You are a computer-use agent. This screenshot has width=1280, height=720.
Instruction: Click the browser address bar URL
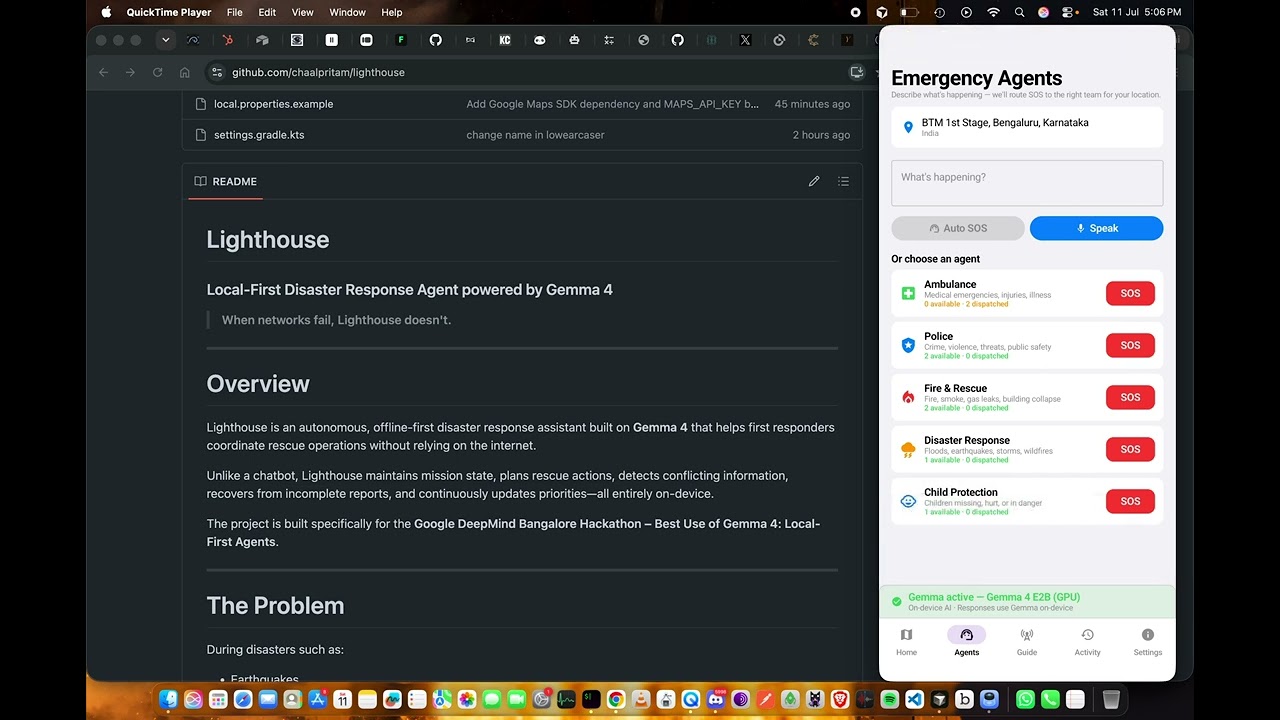pos(318,72)
